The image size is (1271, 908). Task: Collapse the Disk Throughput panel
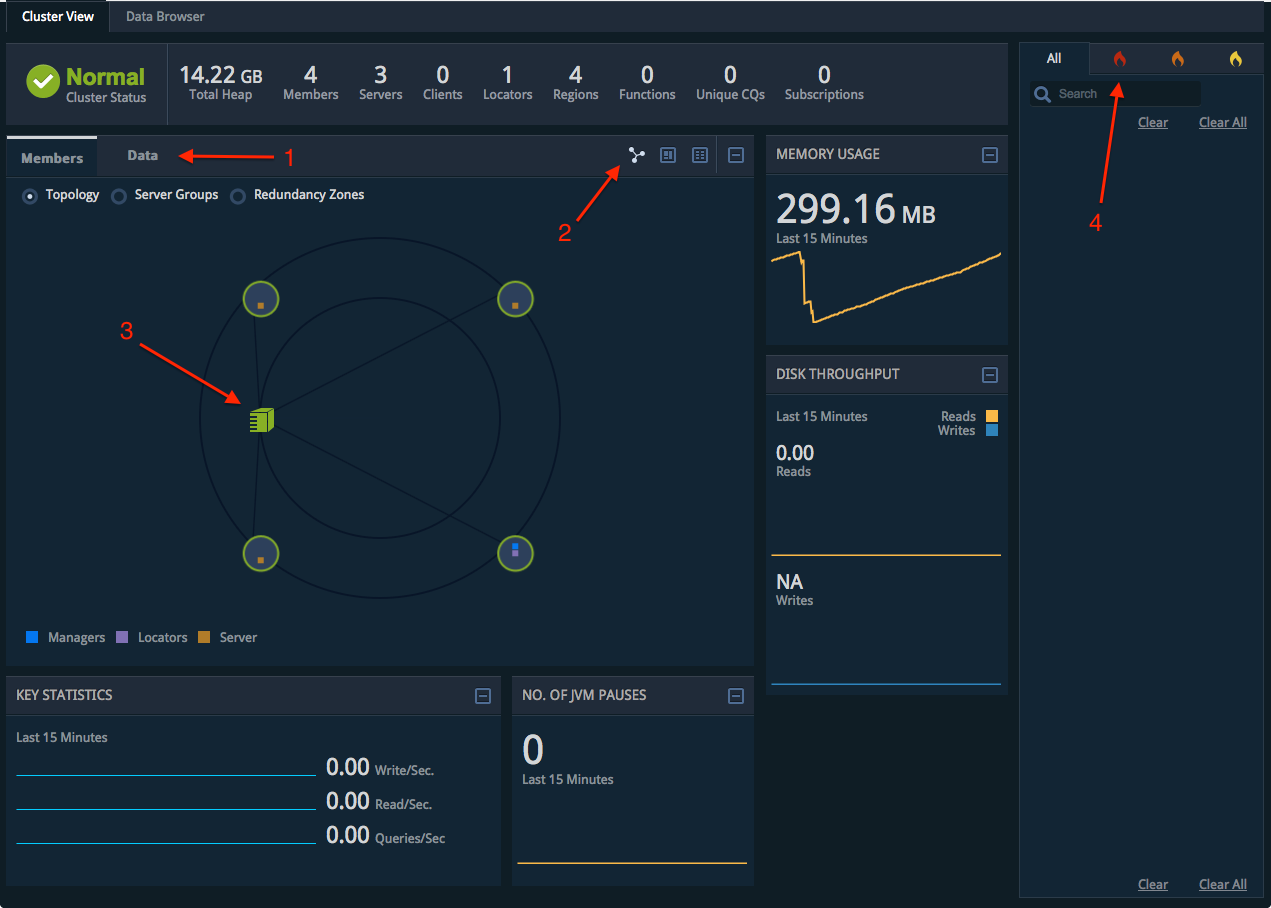[x=989, y=375]
